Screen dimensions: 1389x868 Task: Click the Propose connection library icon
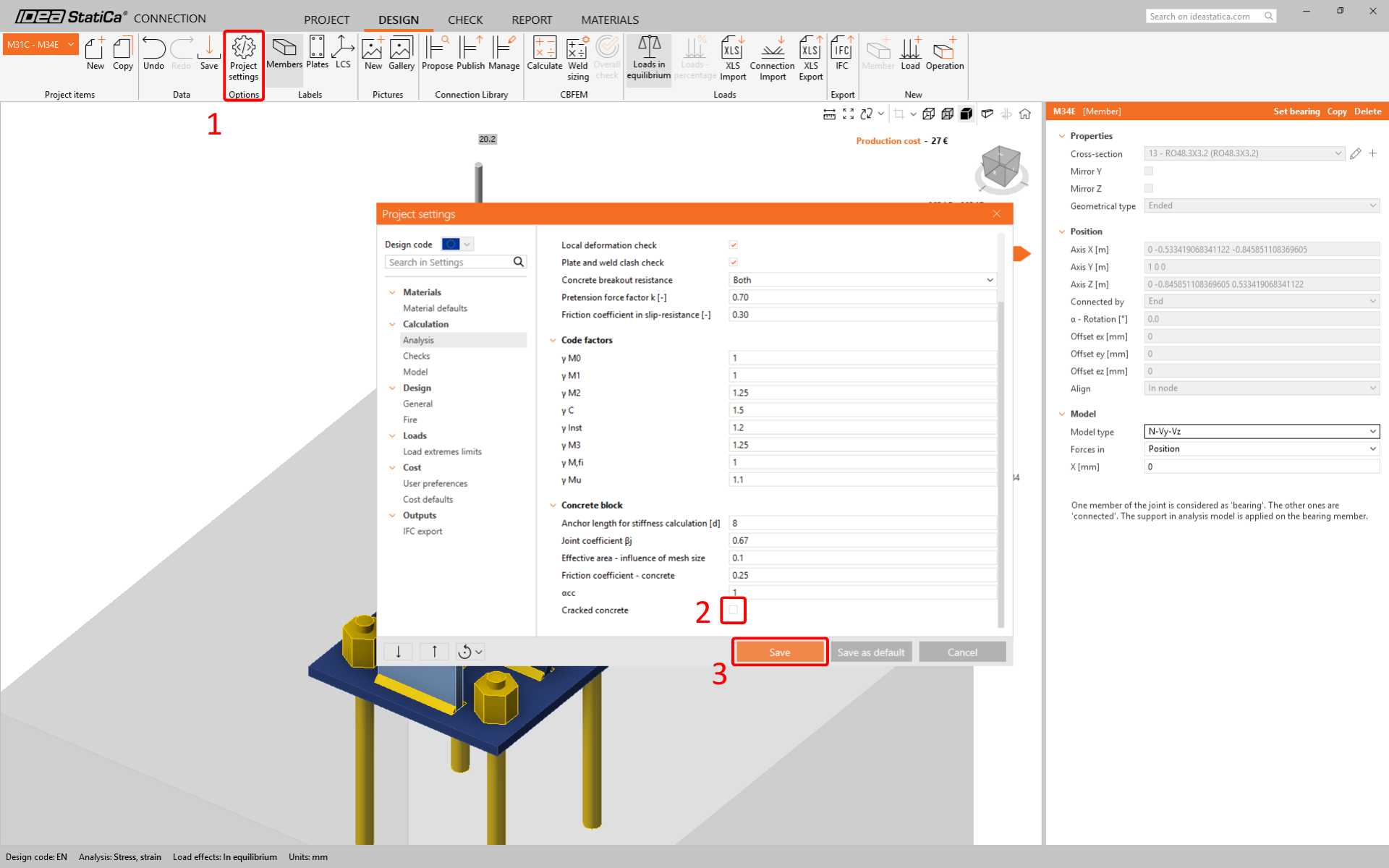tap(437, 54)
